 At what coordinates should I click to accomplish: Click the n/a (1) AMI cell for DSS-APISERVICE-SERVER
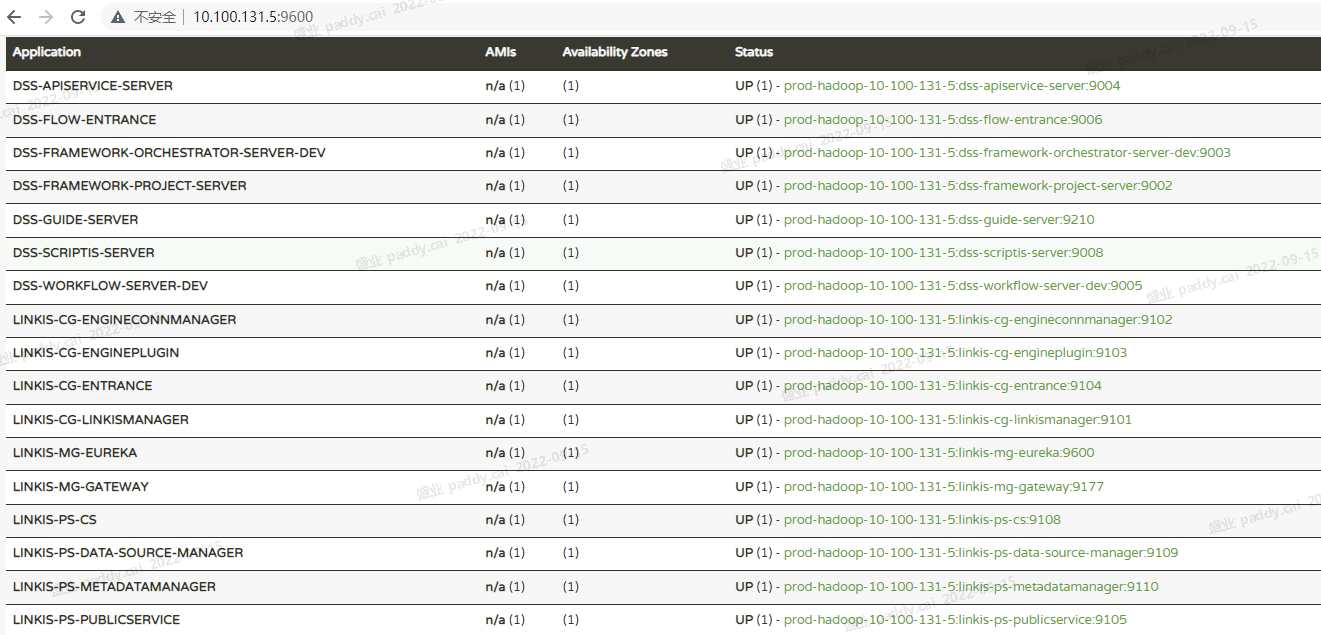(x=505, y=86)
